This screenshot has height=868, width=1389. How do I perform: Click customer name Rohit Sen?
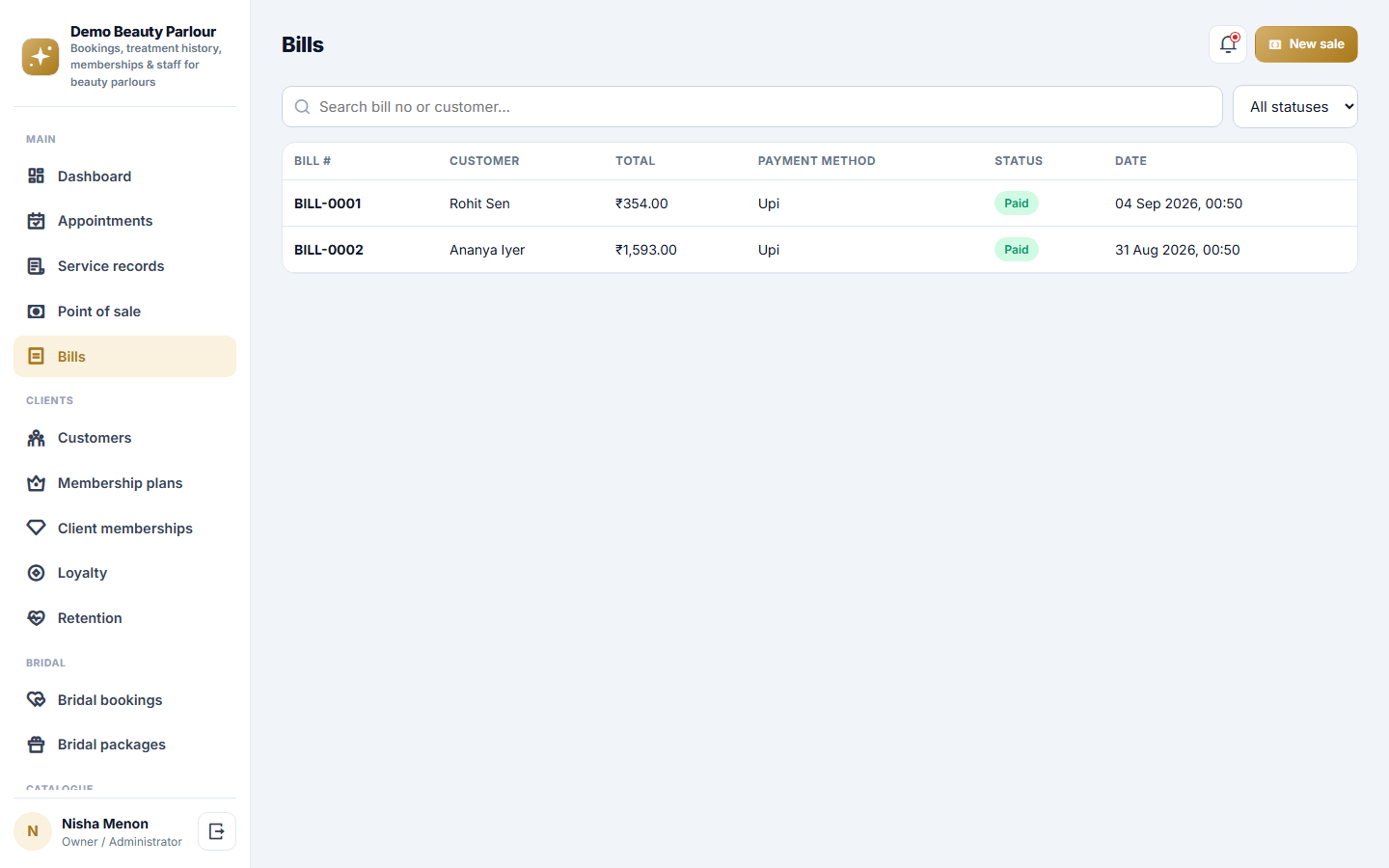(x=479, y=203)
